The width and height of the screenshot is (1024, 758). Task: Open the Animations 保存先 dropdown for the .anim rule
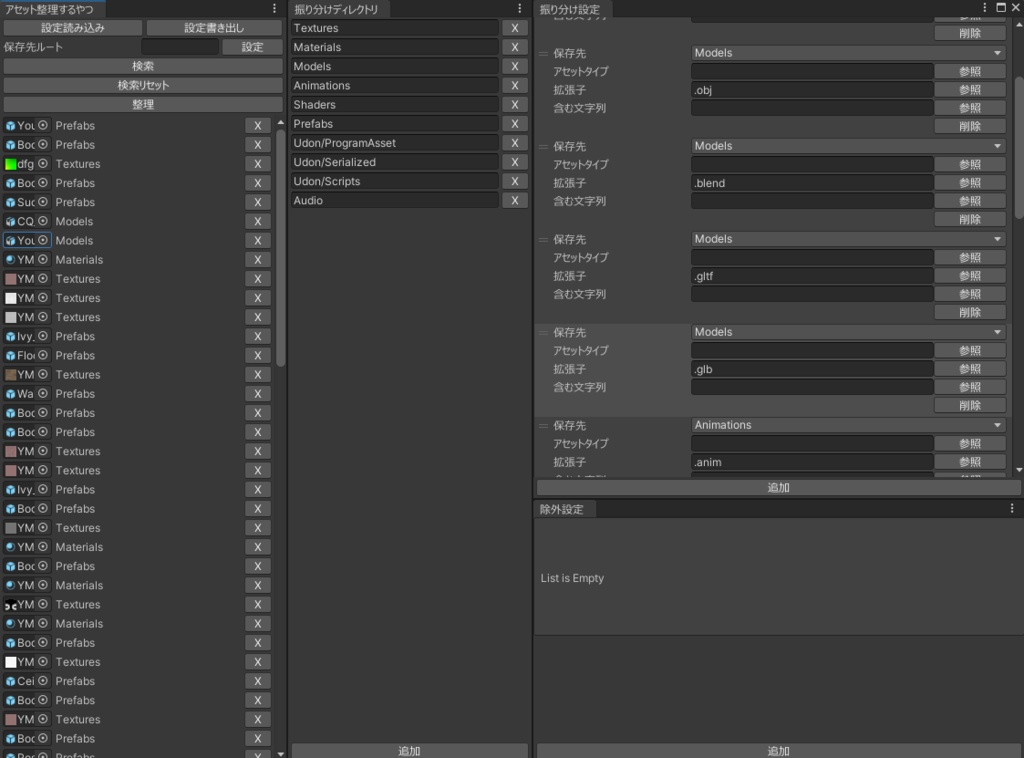(845, 424)
